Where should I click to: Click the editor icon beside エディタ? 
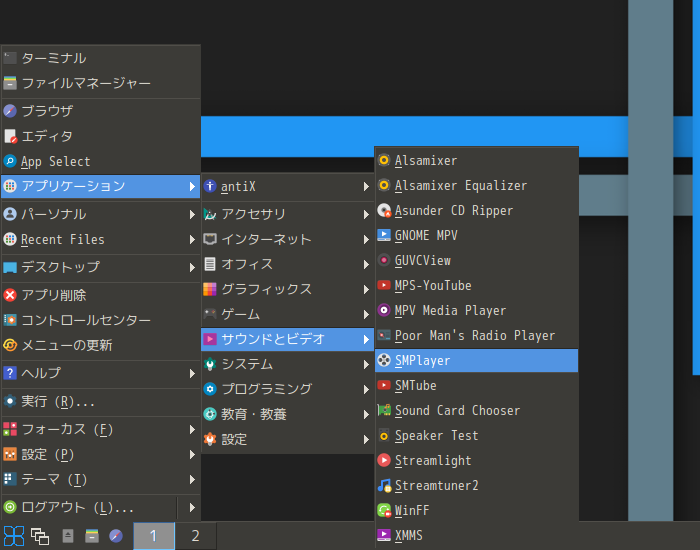tap(10, 136)
